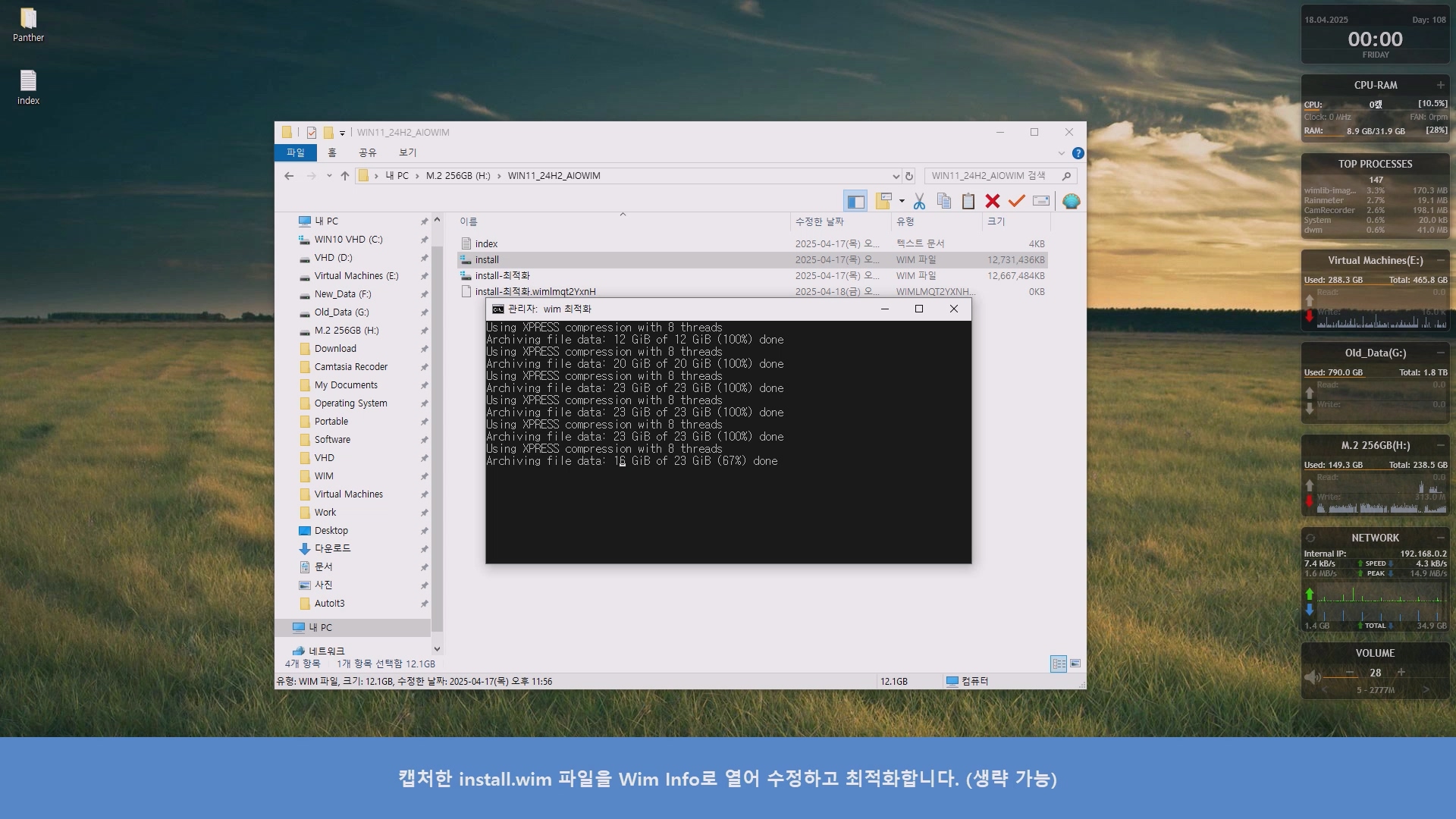Image resolution: width=1456 pixels, height=819 pixels.
Task: Click the Copy documents toolbar icon
Action: 944,201
